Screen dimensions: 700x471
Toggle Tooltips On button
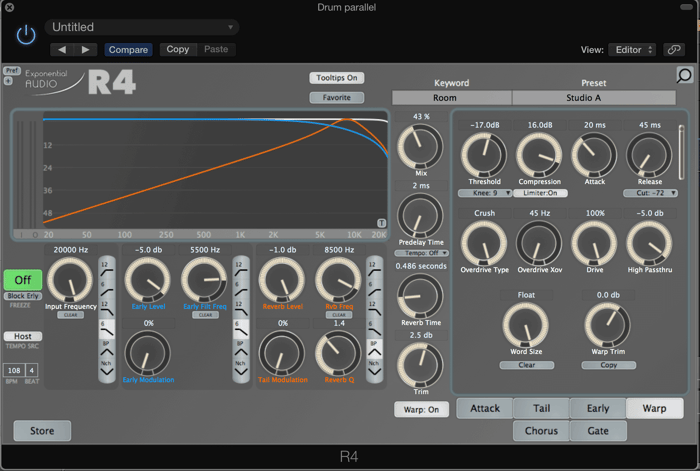337,78
